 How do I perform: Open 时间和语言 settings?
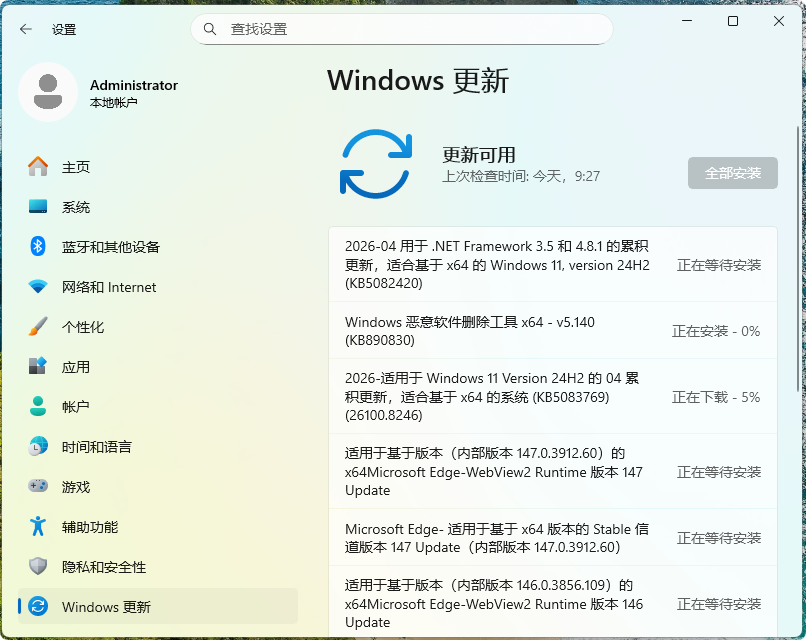158,446
